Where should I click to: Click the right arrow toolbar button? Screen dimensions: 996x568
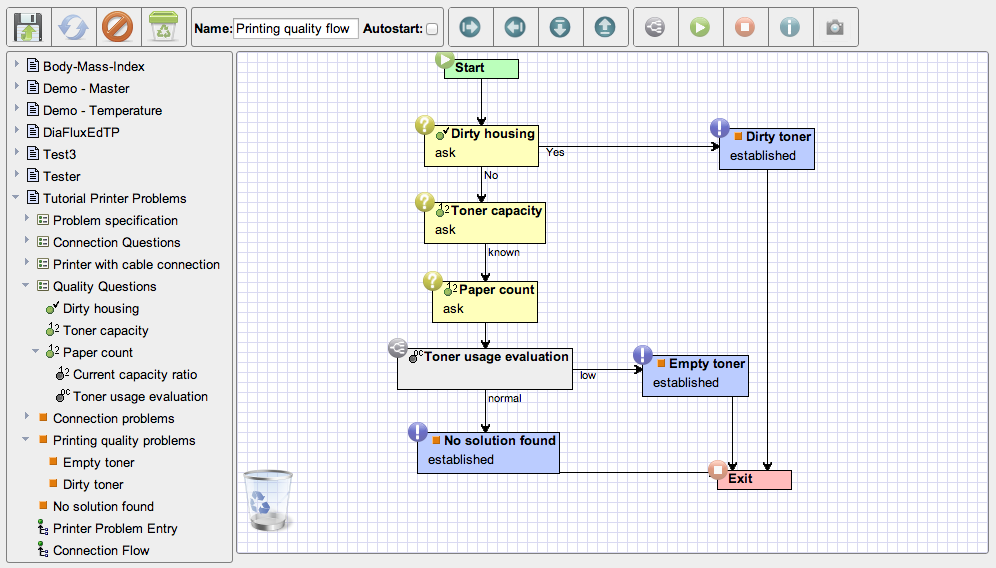point(470,27)
